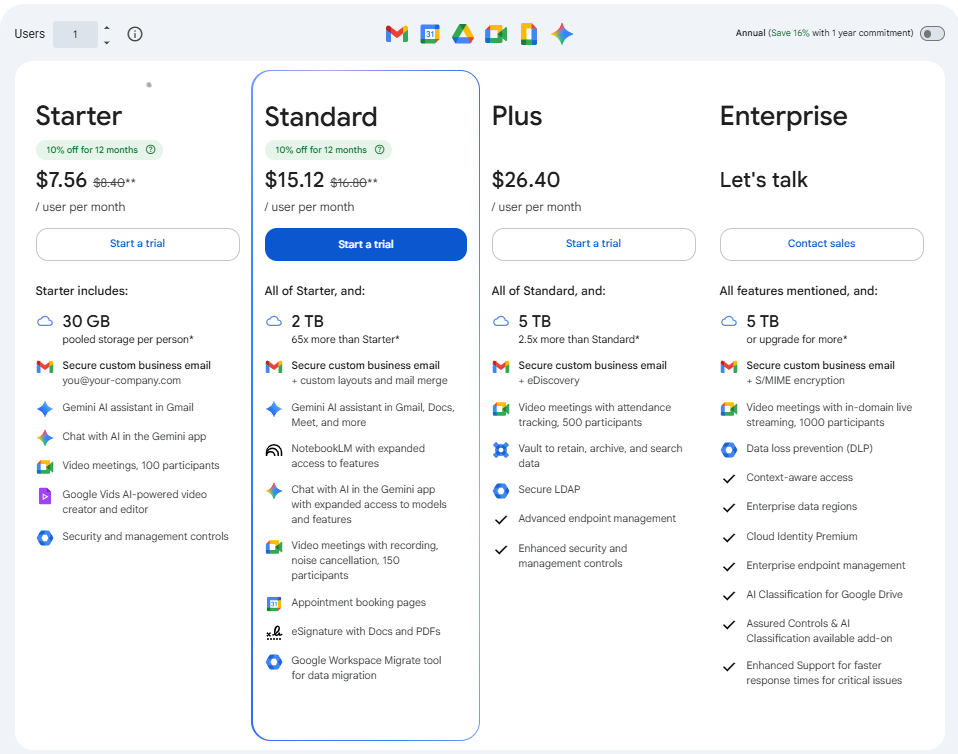Click Calendar icon beside Appointment booking pages
This screenshot has width=958, height=754.
[274, 604]
